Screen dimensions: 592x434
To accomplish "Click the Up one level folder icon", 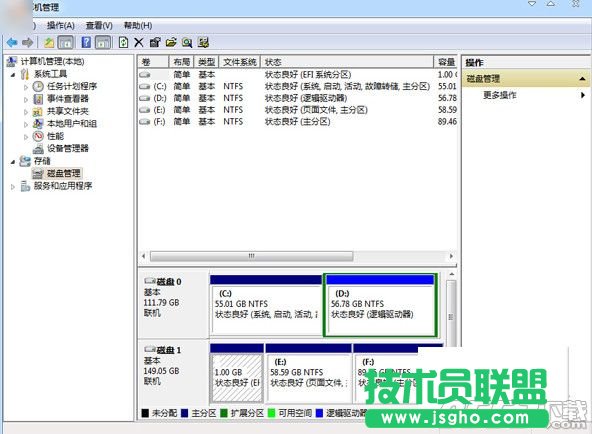I will [x=49, y=43].
